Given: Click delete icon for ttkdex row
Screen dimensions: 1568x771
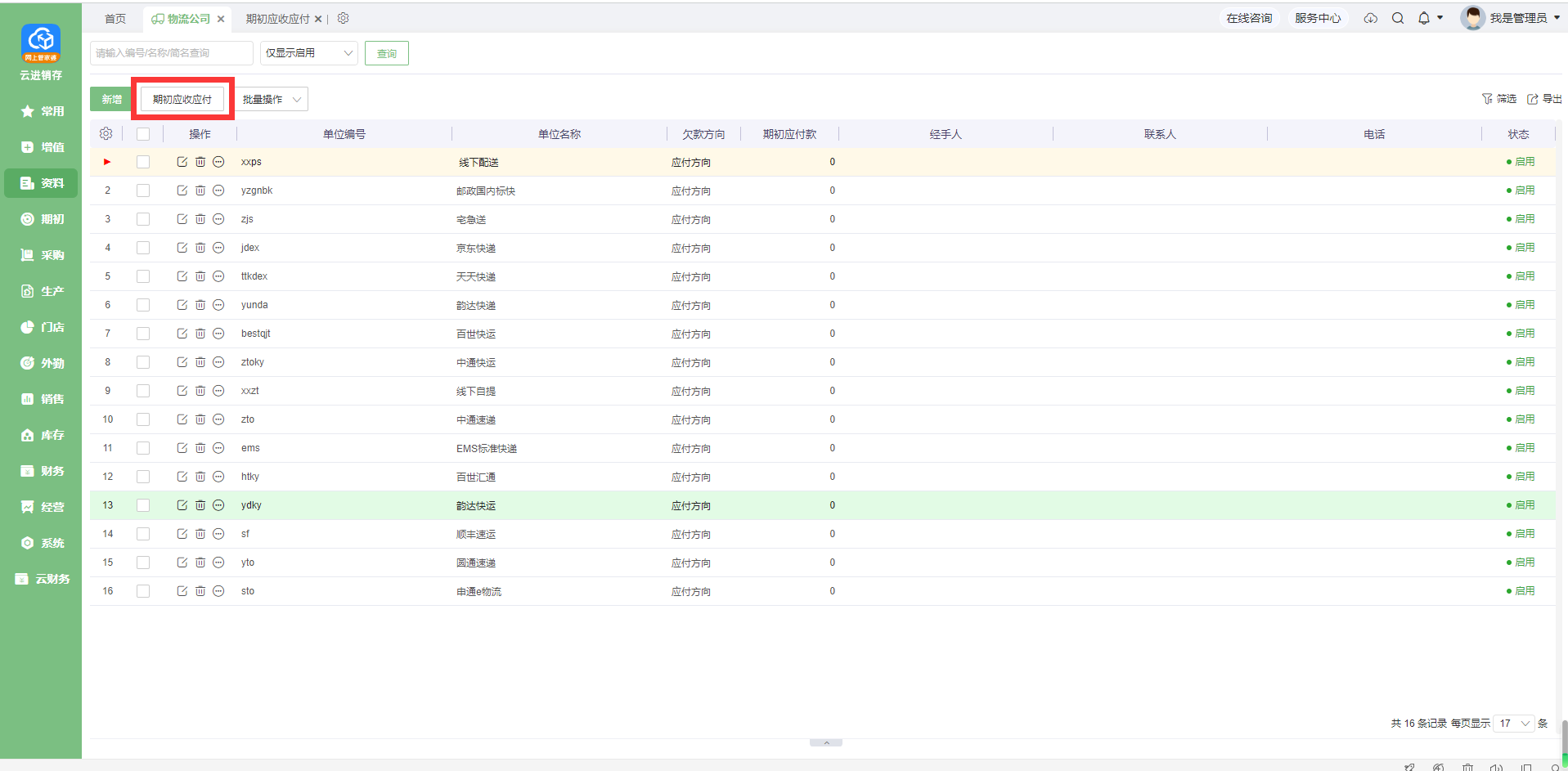Looking at the screenshot, I should click(x=200, y=276).
